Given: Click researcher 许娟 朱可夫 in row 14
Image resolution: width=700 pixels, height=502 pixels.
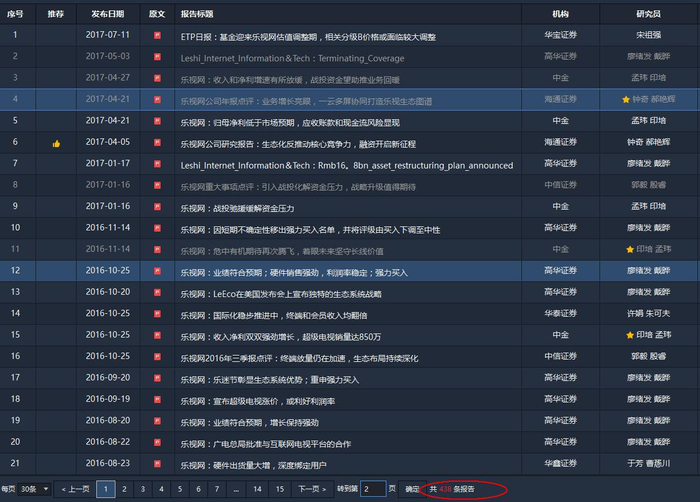Looking at the screenshot, I should click(x=648, y=314).
